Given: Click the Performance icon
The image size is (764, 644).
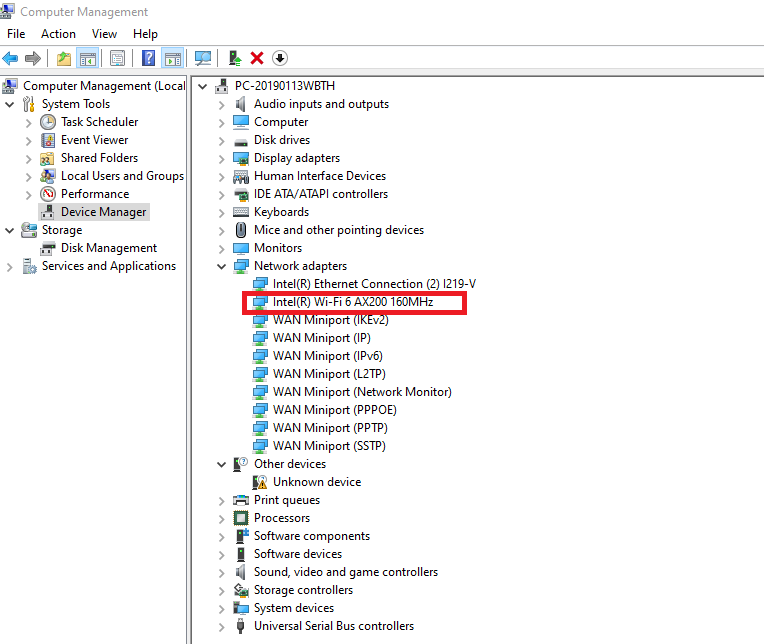Looking at the screenshot, I should (x=48, y=194).
